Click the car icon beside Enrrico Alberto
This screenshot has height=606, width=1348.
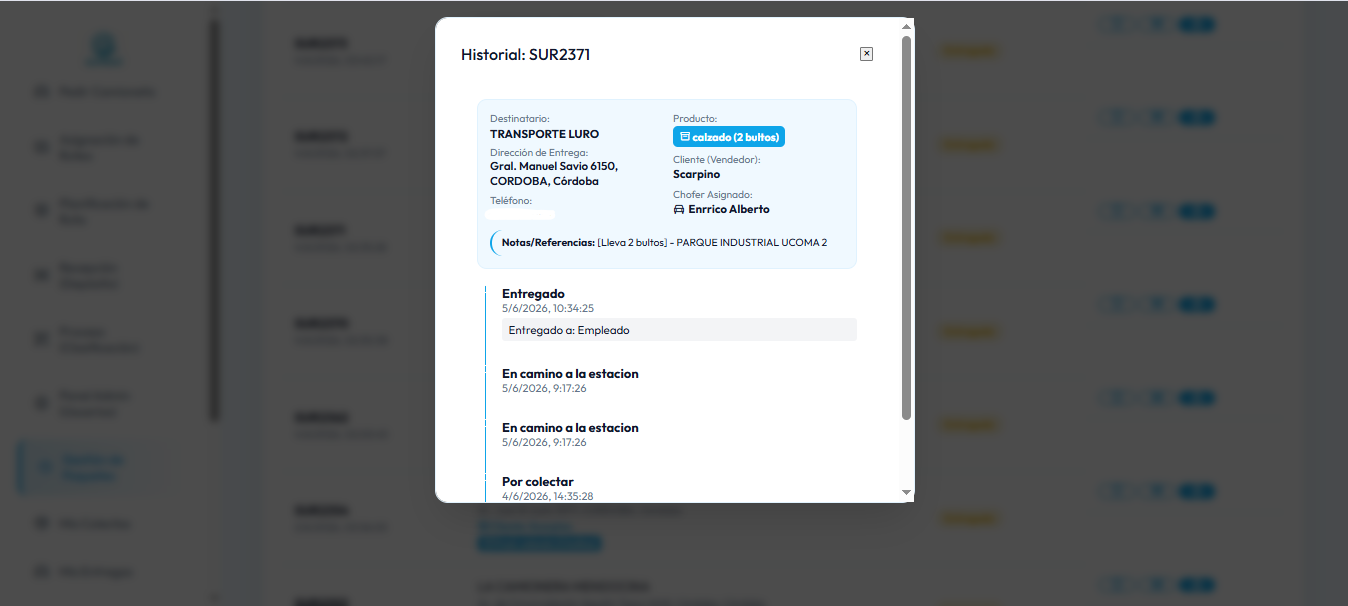coord(679,210)
